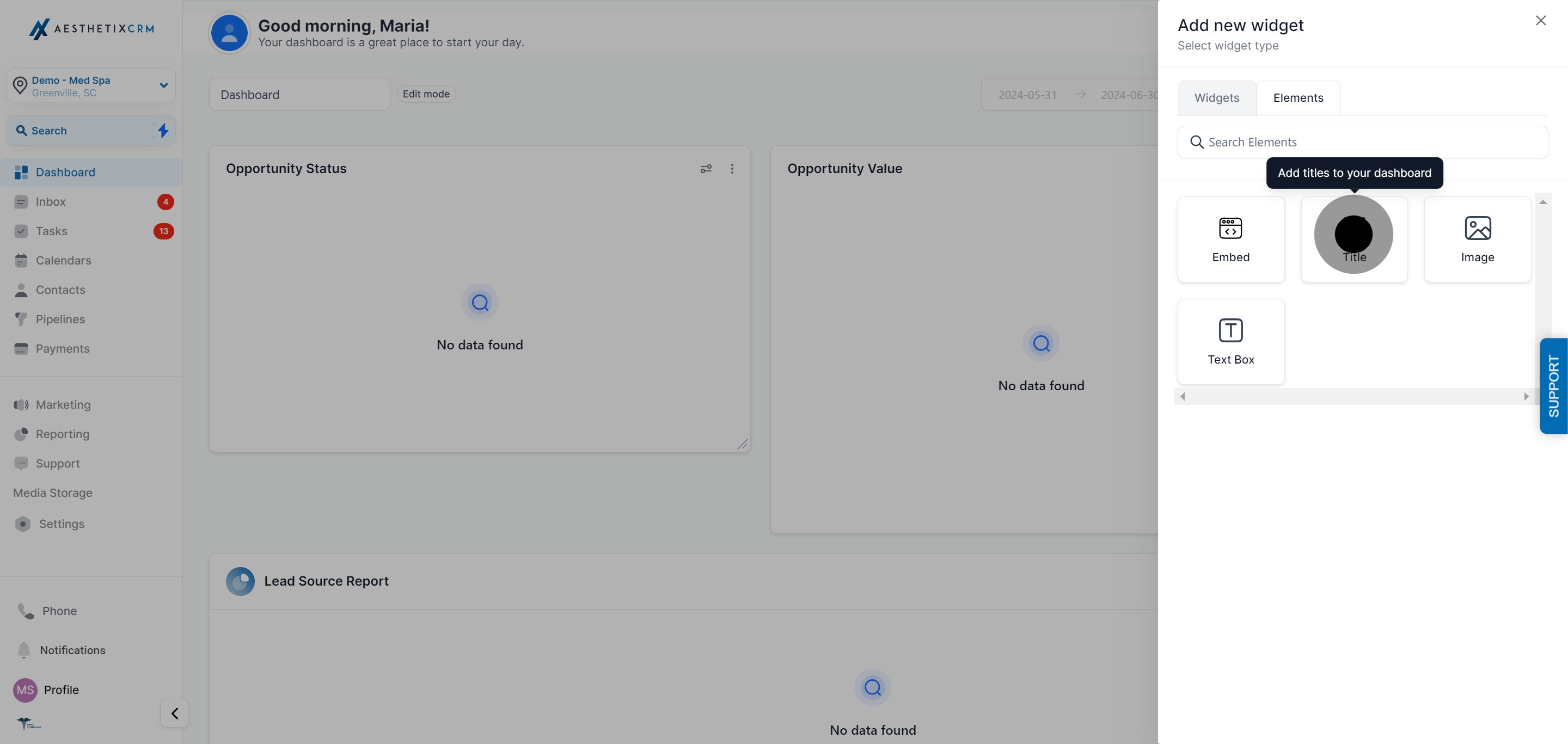Viewport: 1568px width, 744px height.
Task: Click the location pin icon
Action: 20,86
